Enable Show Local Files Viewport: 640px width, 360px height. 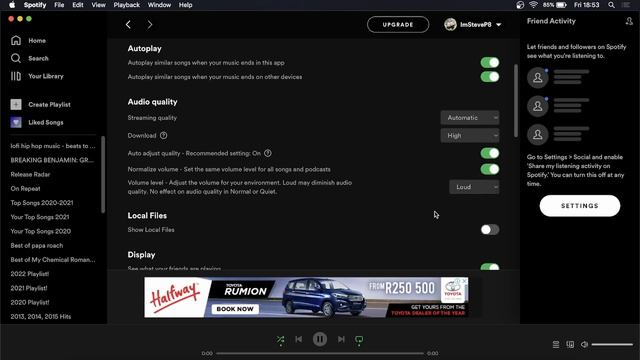pyautogui.click(x=490, y=229)
